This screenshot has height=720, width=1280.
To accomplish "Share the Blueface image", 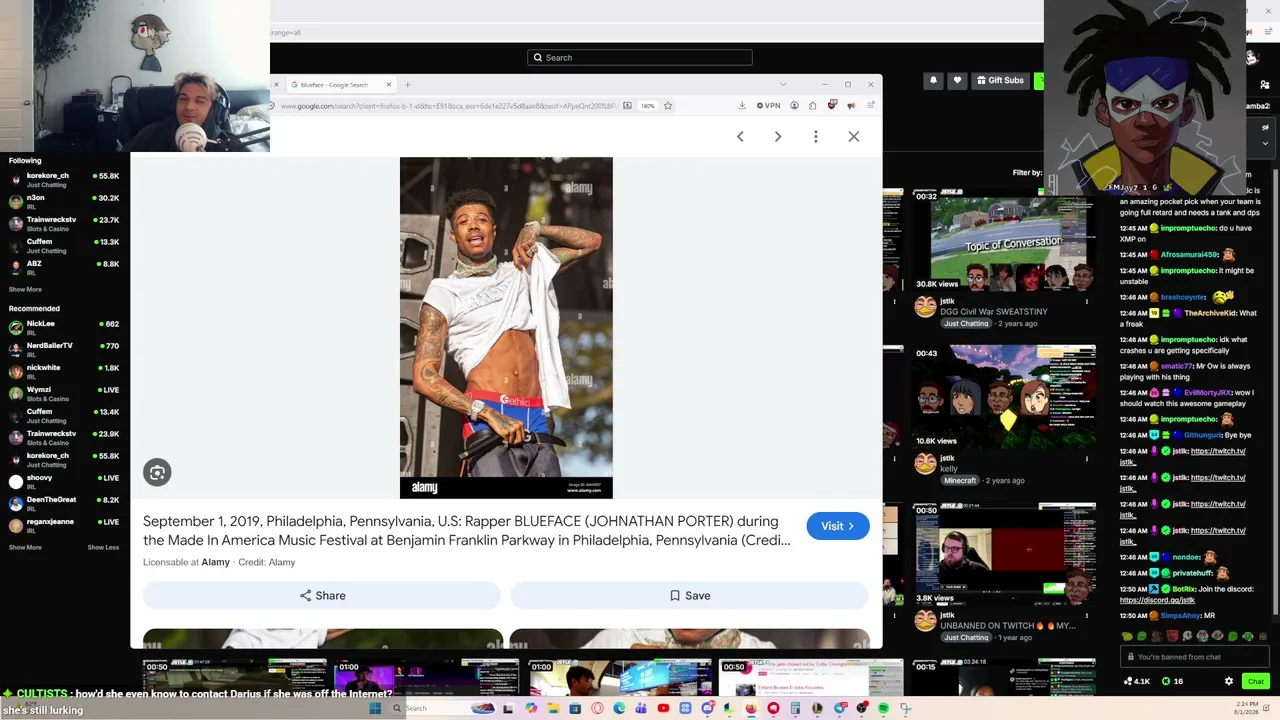I will tap(323, 595).
